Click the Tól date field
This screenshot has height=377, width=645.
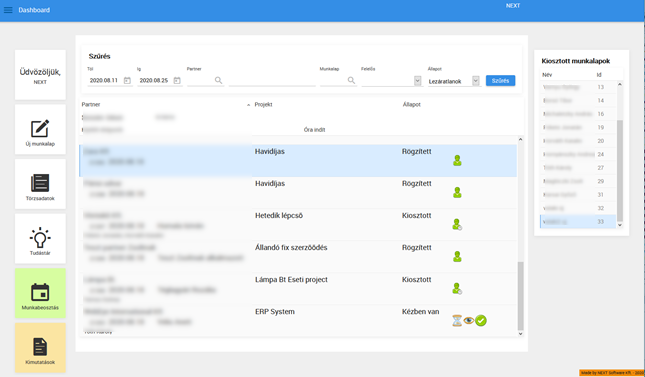click(x=105, y=80)
